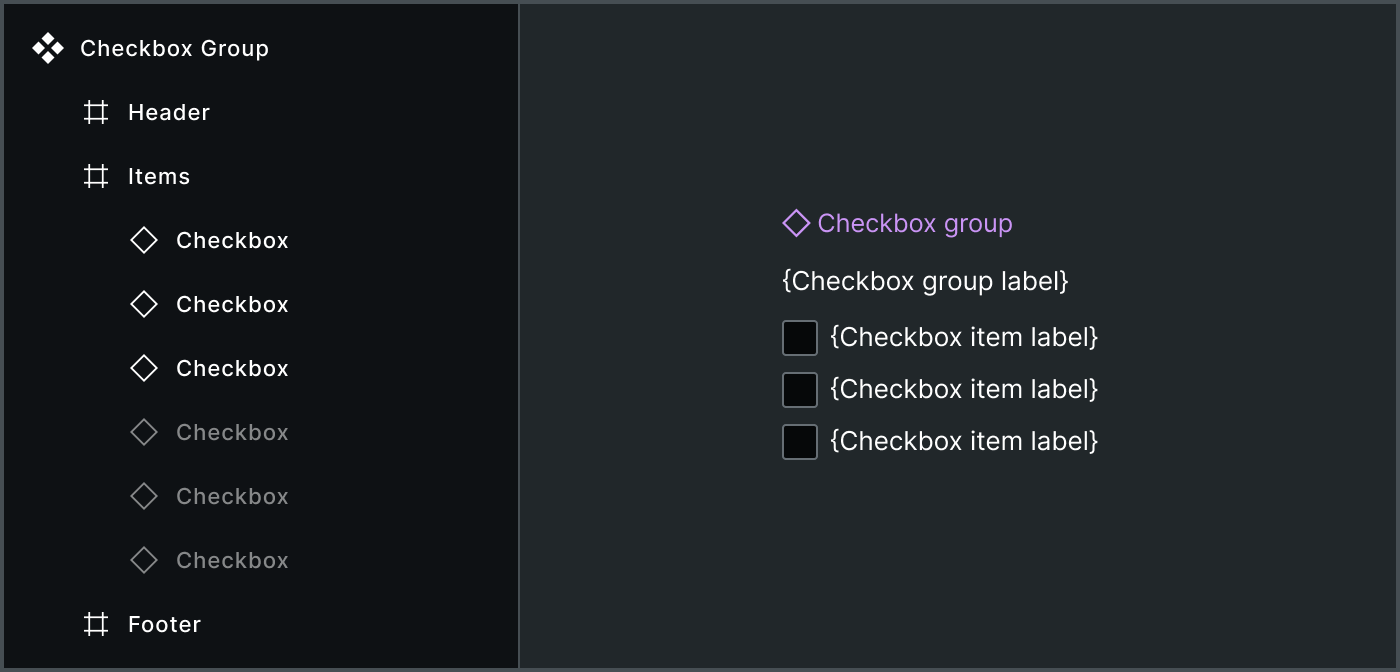This screenshot has height=672, width=1400.
Task: Click the first Checkbox instance diamond icon
Action: (x=143, y=240)
